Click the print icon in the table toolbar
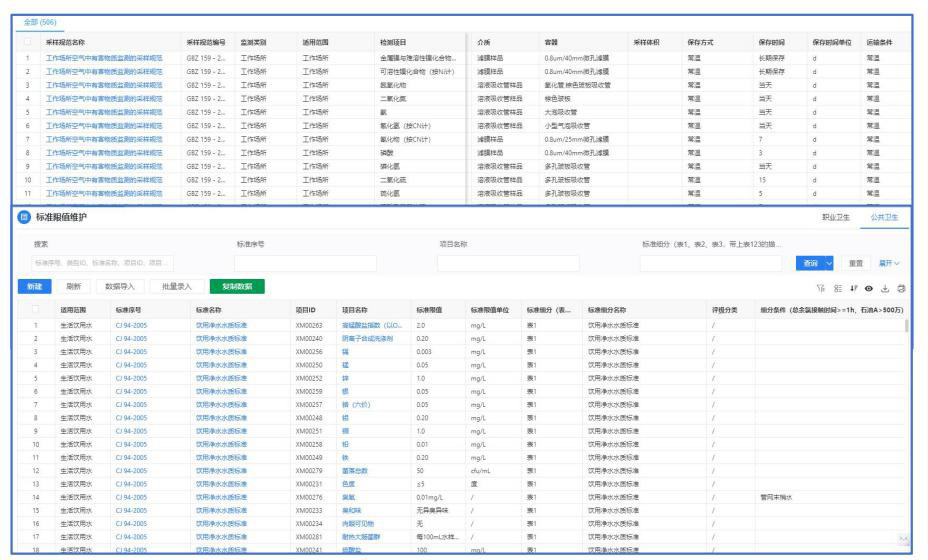 pos(901,287)
